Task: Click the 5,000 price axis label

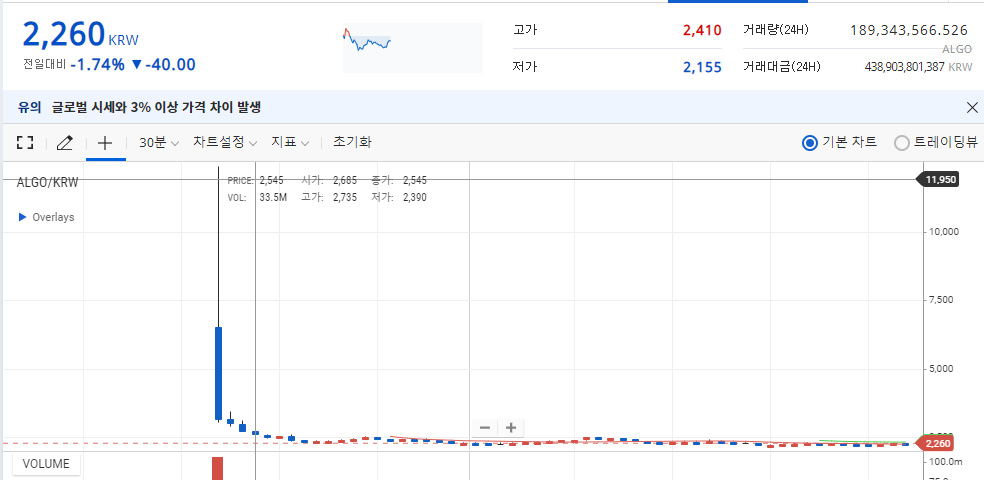Action: [x=941, y=368]
